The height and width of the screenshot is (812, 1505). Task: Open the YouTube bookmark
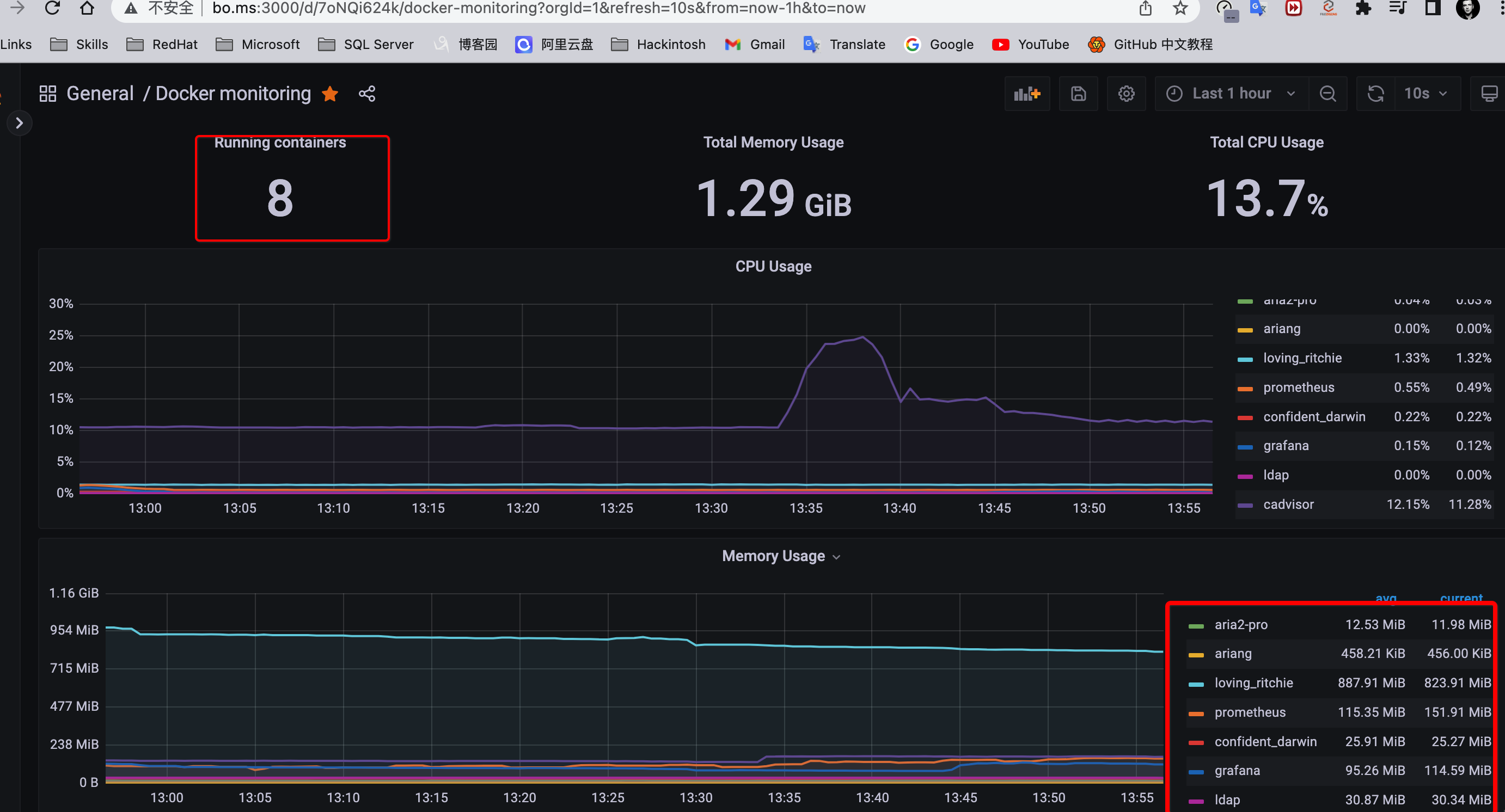tap(1031, 45)
